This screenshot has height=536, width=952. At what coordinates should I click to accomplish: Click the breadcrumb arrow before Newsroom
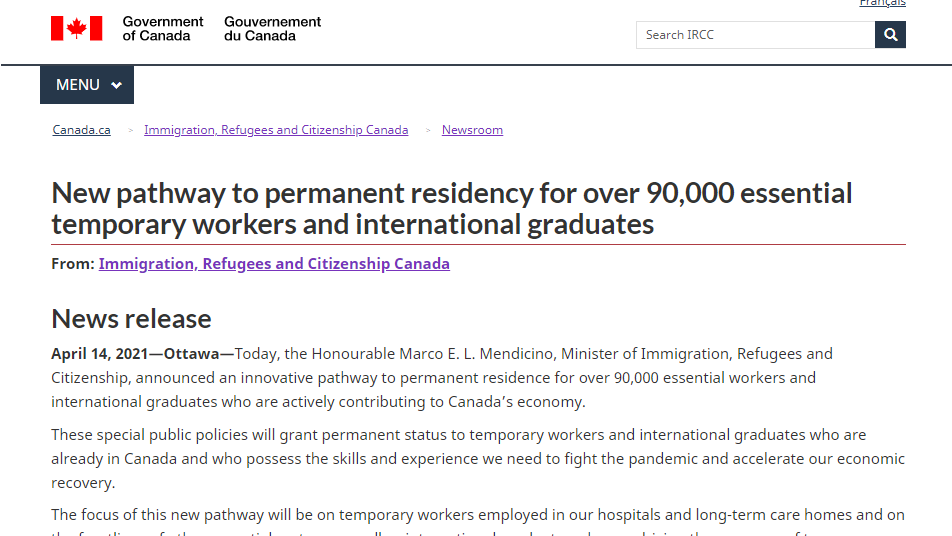428,130
